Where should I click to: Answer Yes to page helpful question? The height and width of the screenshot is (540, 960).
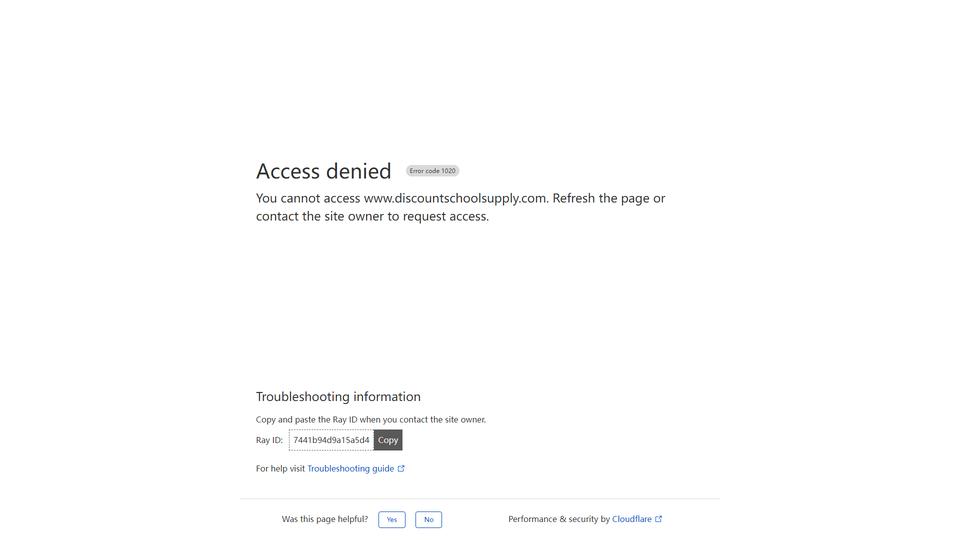pos(392,520)
